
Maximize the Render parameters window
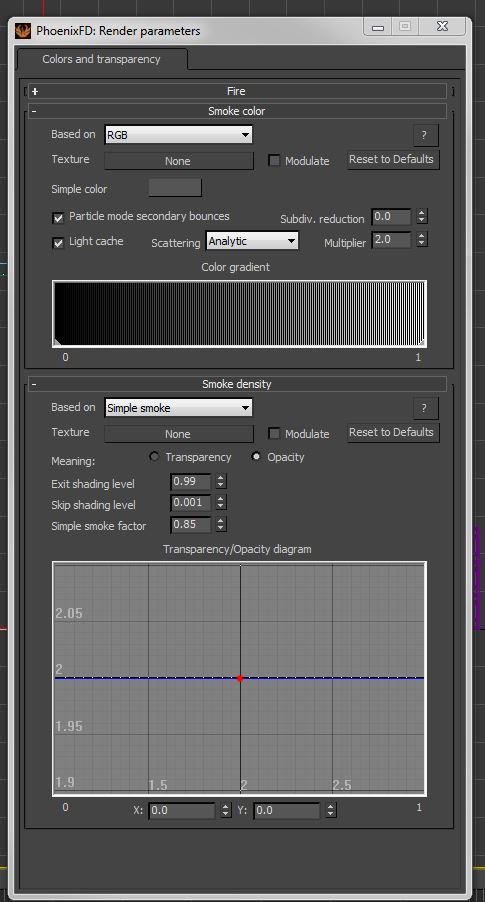405,27
